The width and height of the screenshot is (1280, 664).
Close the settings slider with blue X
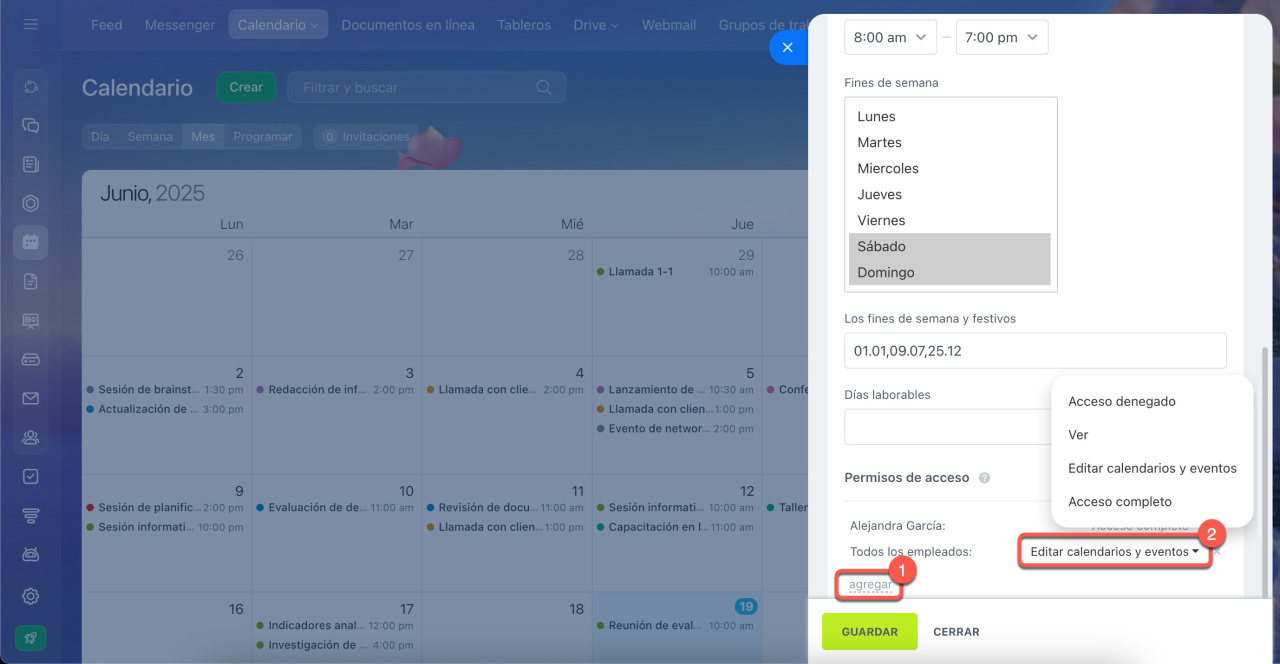tap(787, 47)
